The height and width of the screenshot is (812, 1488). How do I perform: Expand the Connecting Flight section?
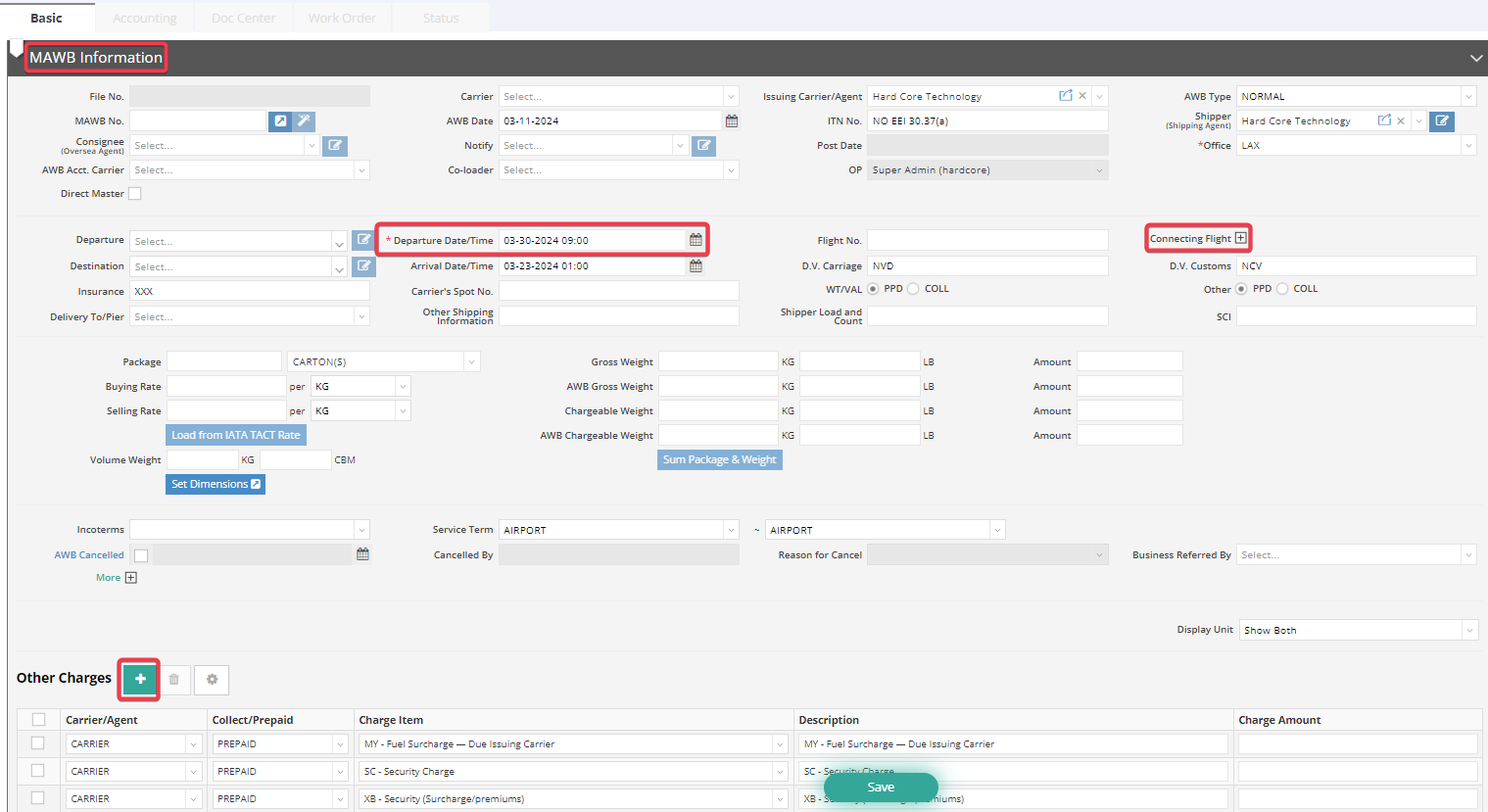click(1240, 238)
